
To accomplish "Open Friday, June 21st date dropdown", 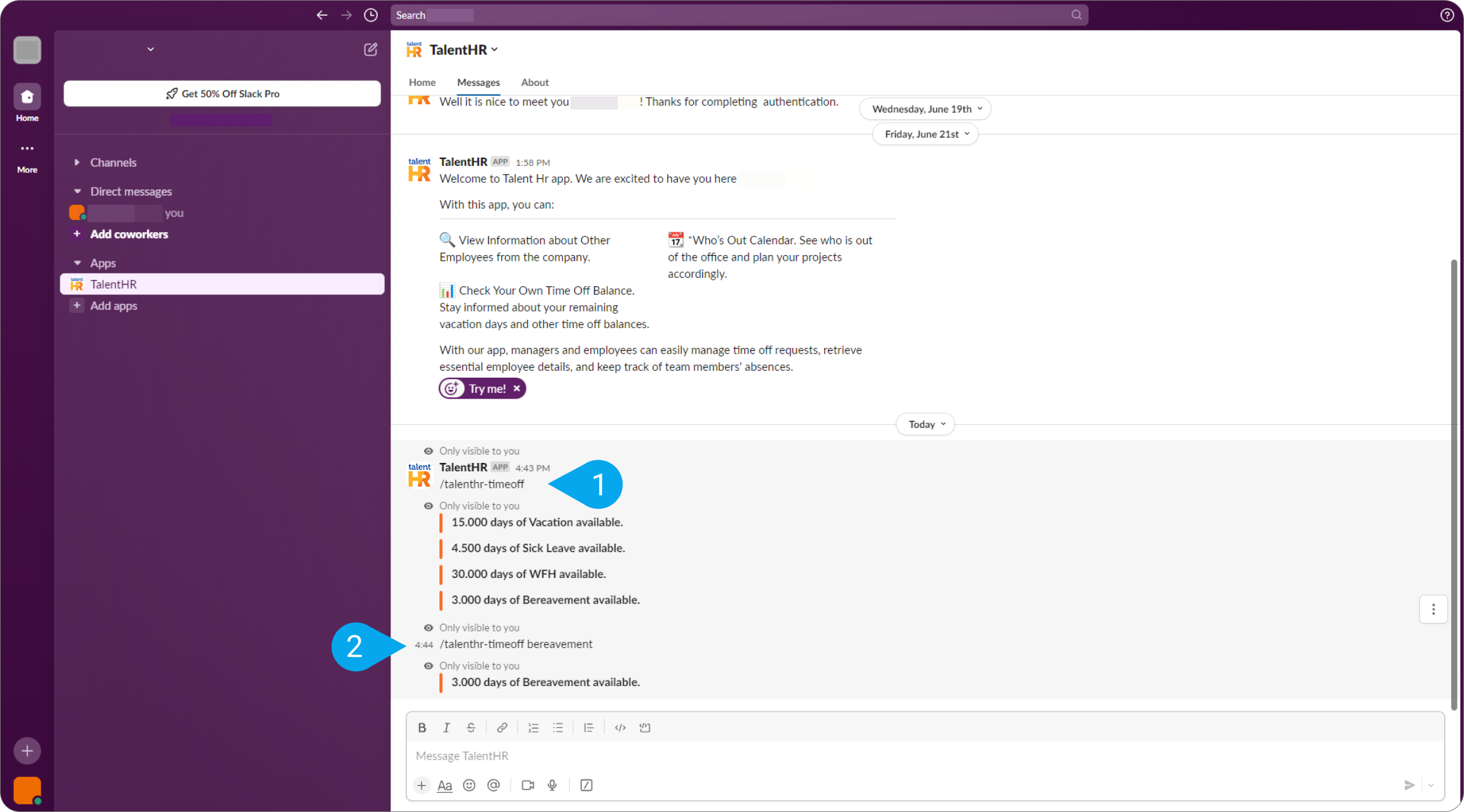I will pos(925,134).
